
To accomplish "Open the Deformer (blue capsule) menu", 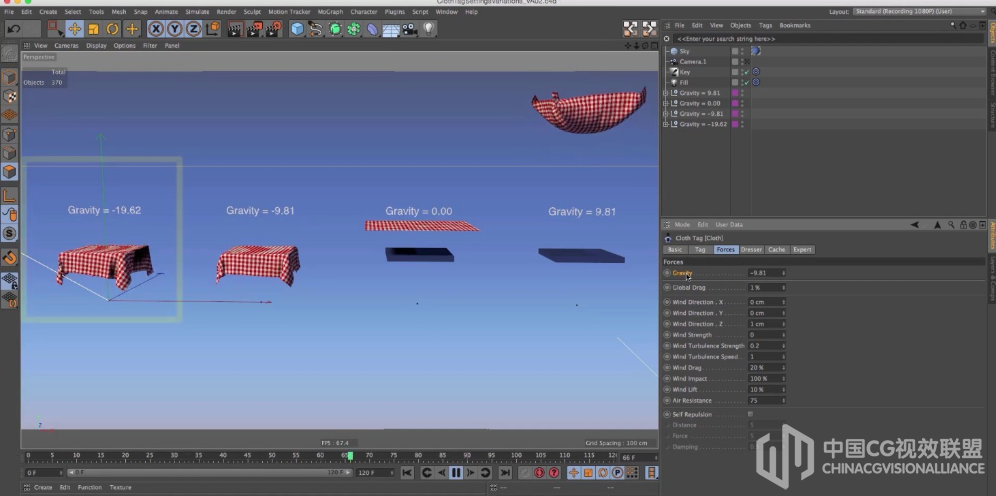I will tap(373, 29).
